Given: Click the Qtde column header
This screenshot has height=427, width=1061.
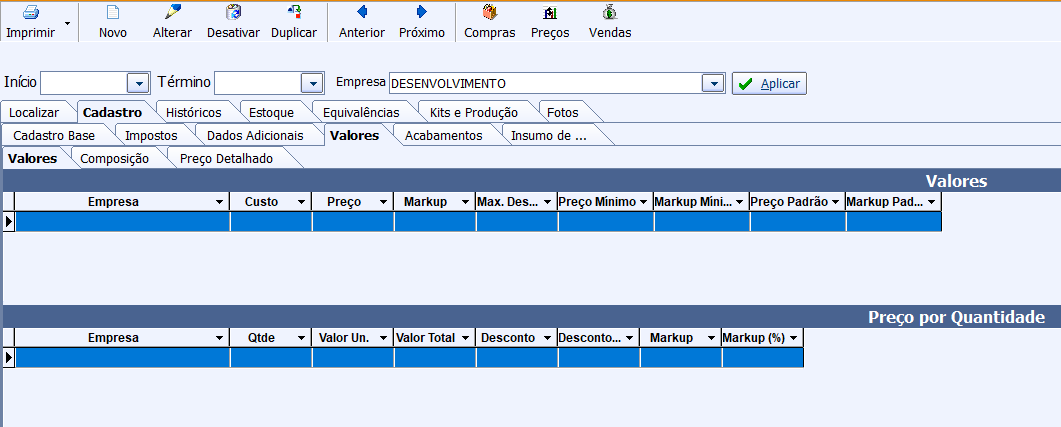Looking at the screenshot, I should tap(262, 338).
